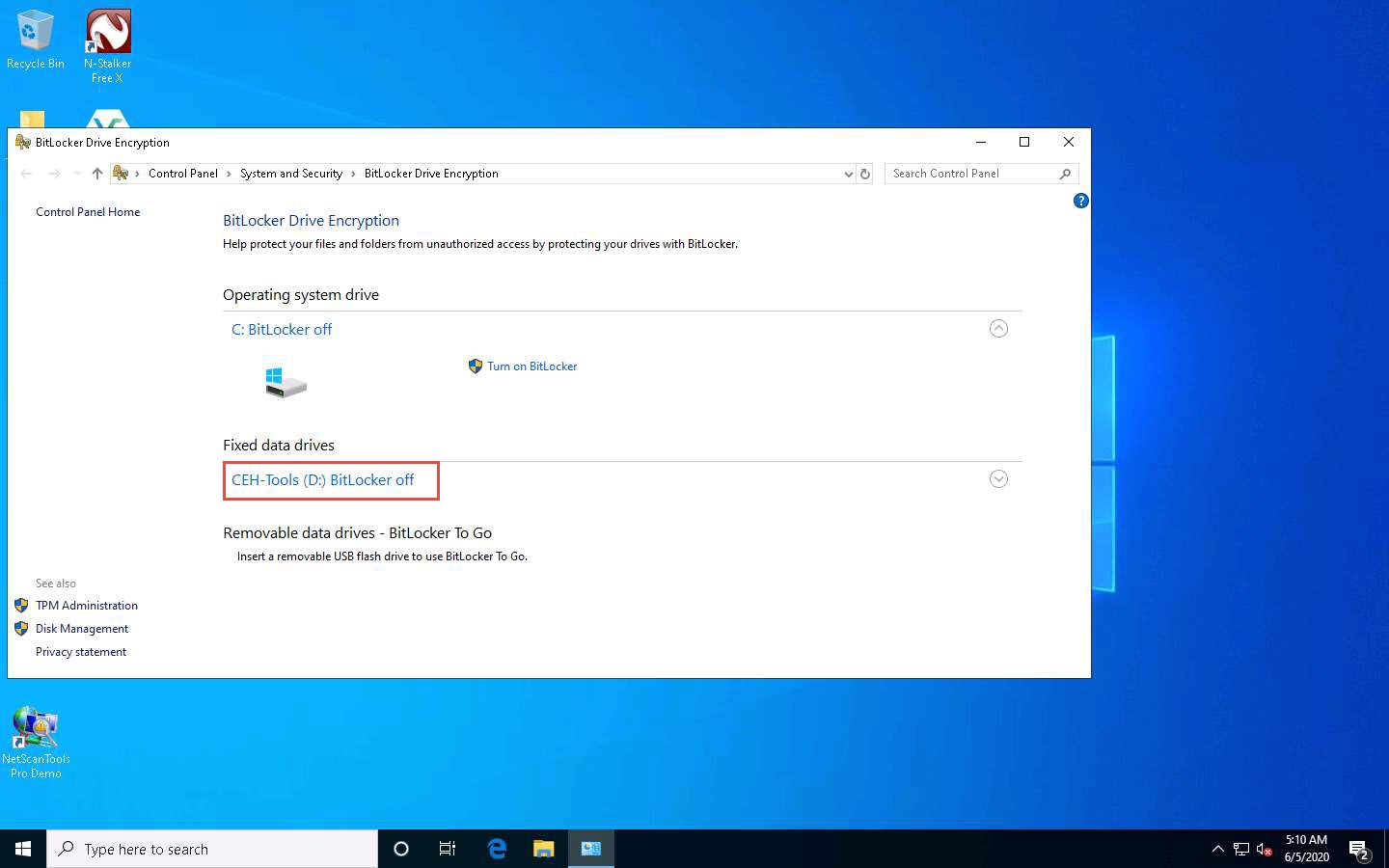Click the blue help question mark icon
The width and height of the screenshot is (1389, 868).
coord(1080,201)
